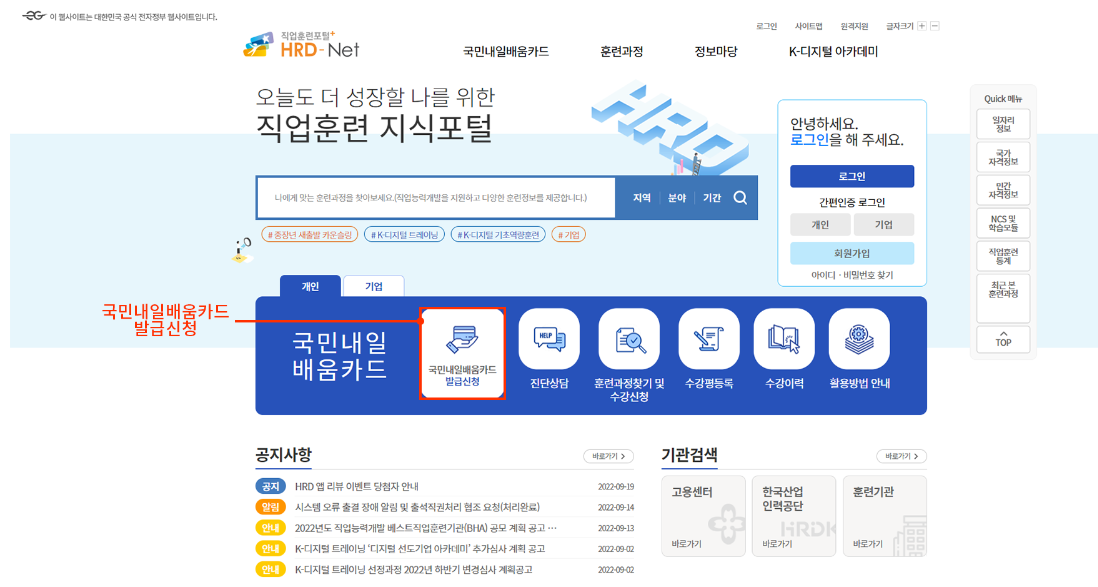Viewport: 1098px width, 587px height.
Task: Switch to the 기업 tab above the service icons
Action: pos(374,285)
